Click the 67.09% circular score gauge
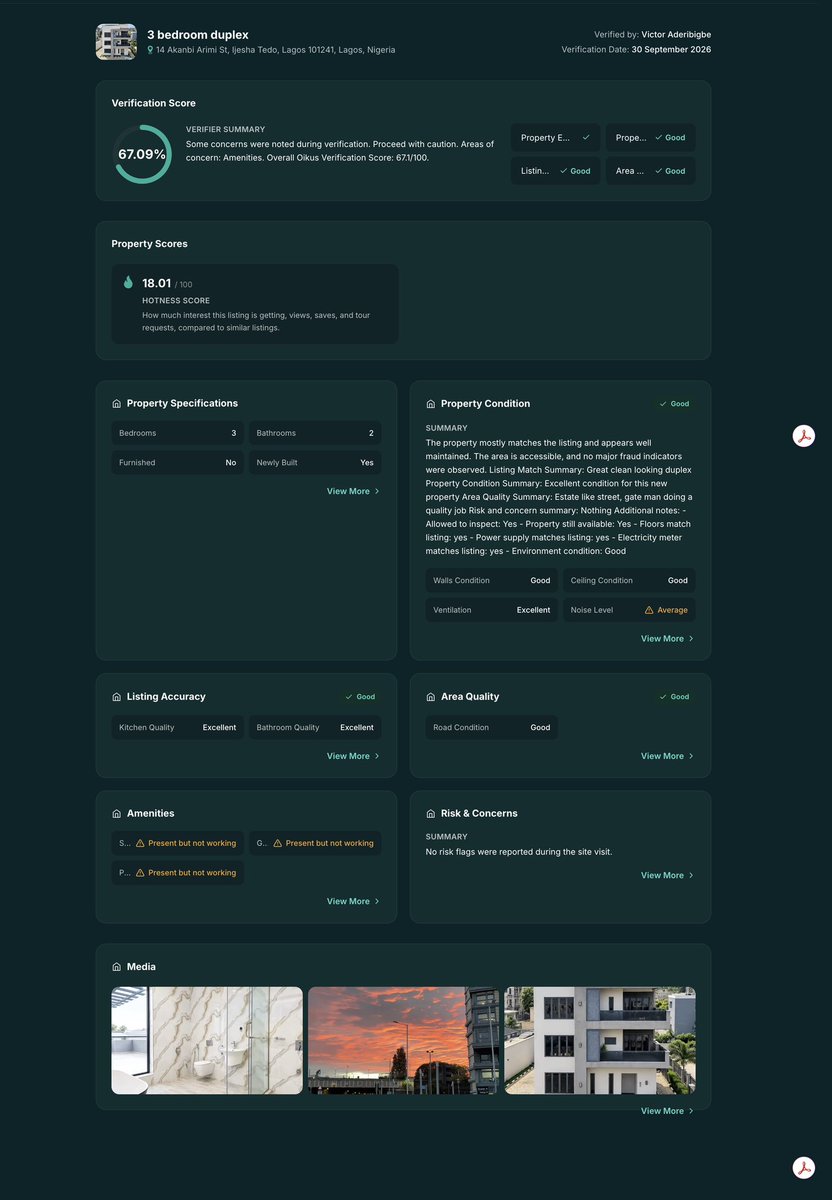Viewport: 832px width, 1200px height. [x=142, y=154]
